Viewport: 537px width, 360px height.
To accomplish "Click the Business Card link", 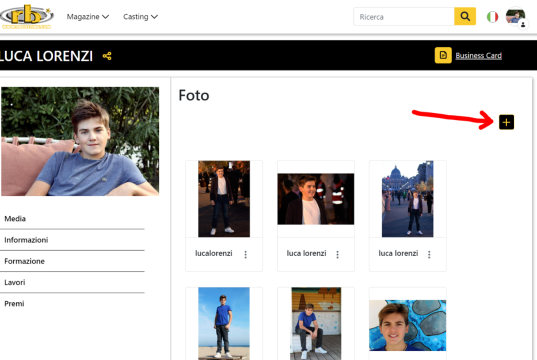I will [478, 55].
